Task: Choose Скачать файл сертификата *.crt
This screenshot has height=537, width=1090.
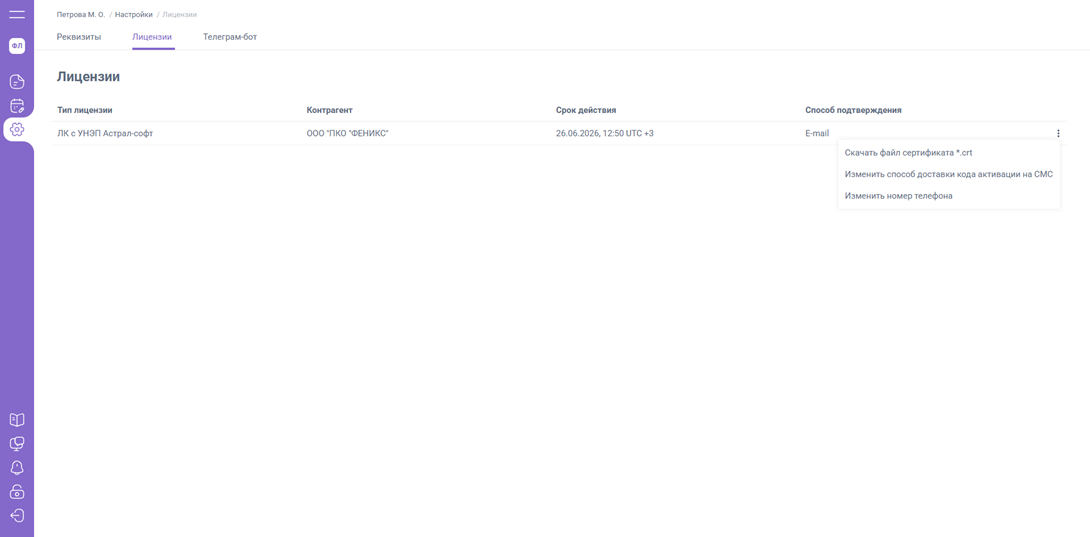Action: click(908, 153)
